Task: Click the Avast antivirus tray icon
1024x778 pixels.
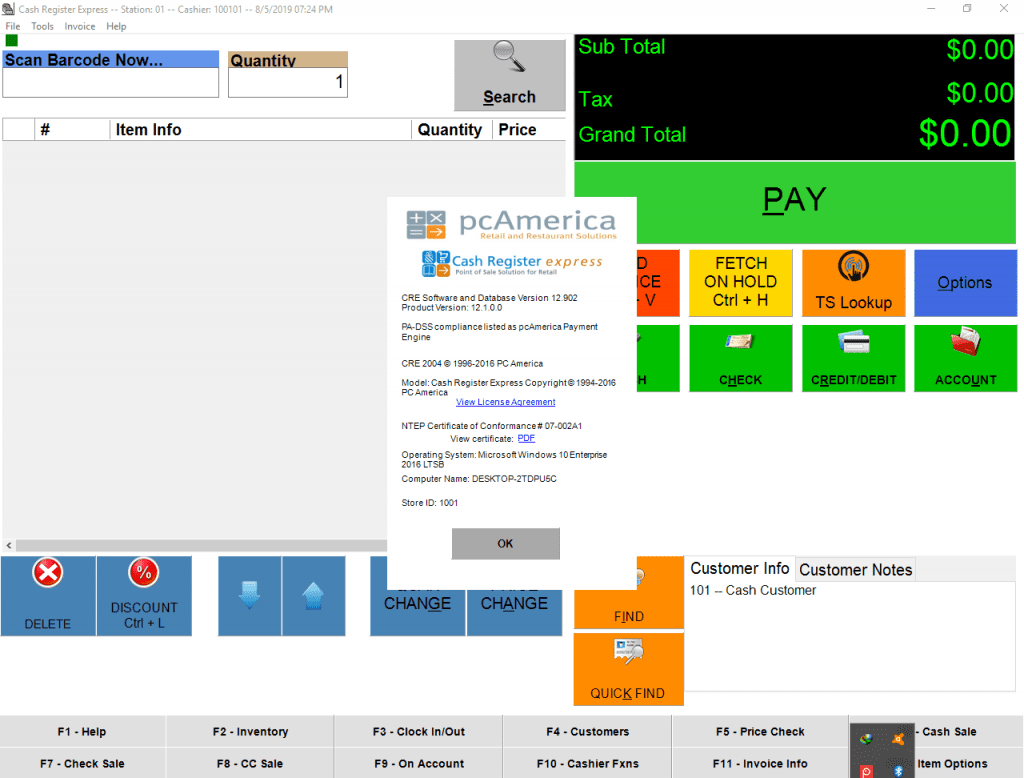Action: [x=898, y=740]
